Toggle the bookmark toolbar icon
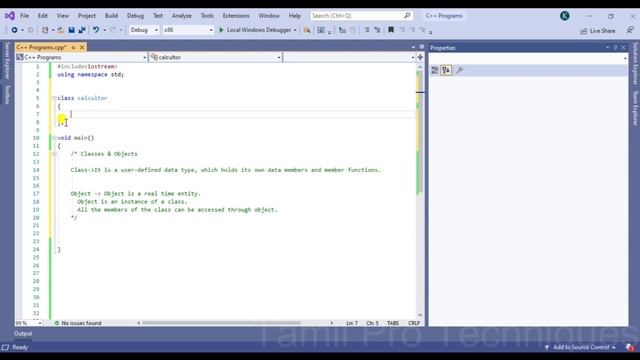Image resolution: width=640 pixels, height=360 pixels. [391, 30]
